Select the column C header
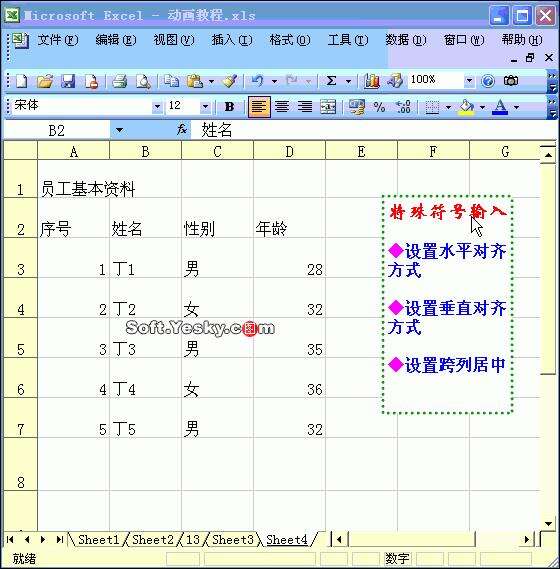Screen dimensions: 560x569 click(217, 151)
